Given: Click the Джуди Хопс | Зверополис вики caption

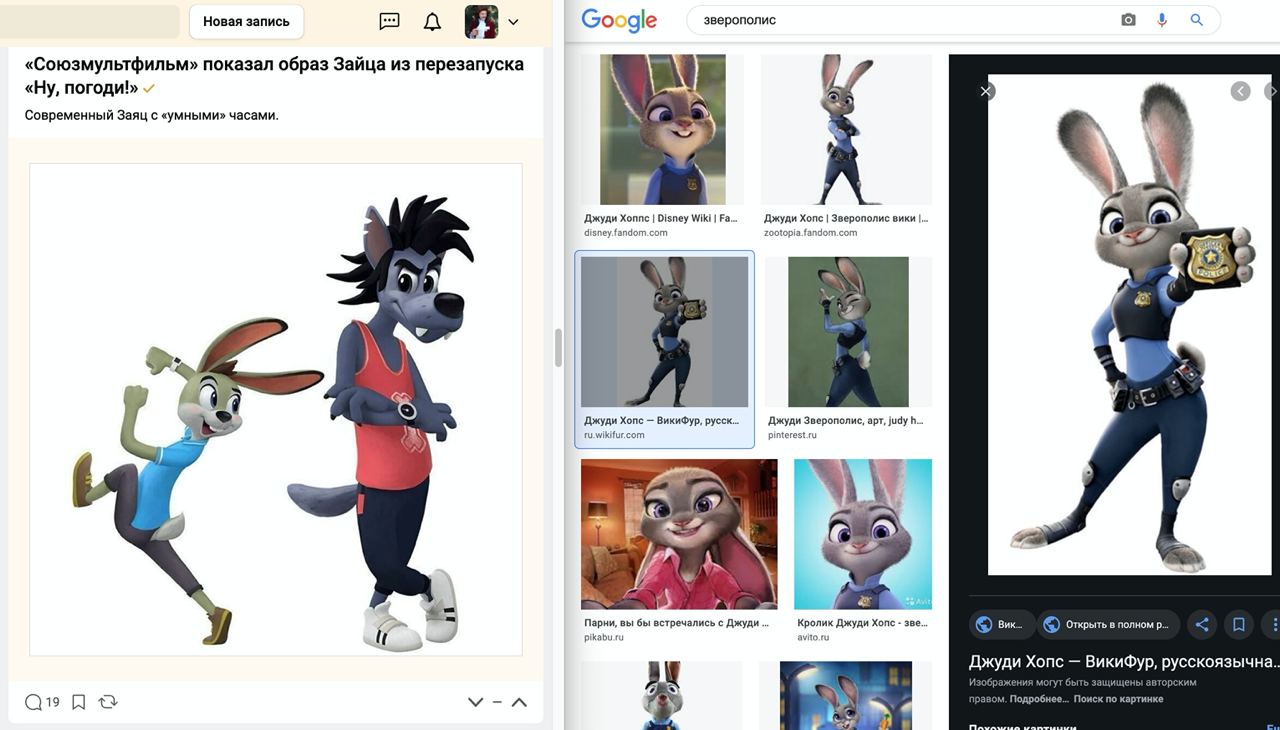Looking at the screenshot, I should click(x=846, y=218).
